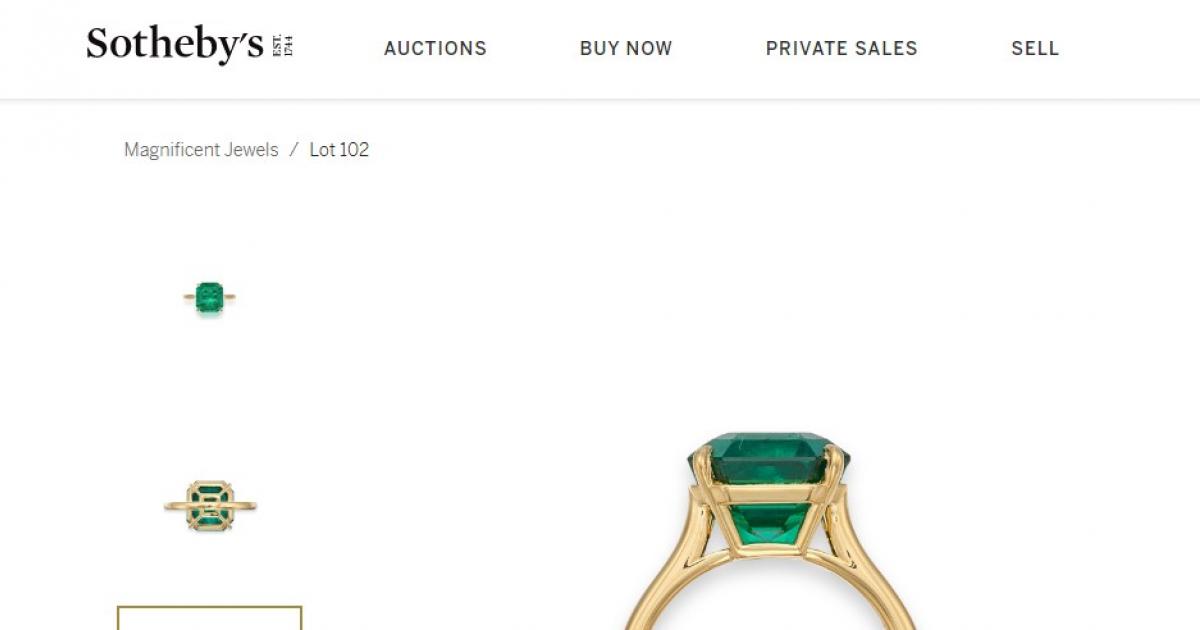Show the underside-view ring thumbnail
1200x630 pixels.
click(x=210, y=506)
